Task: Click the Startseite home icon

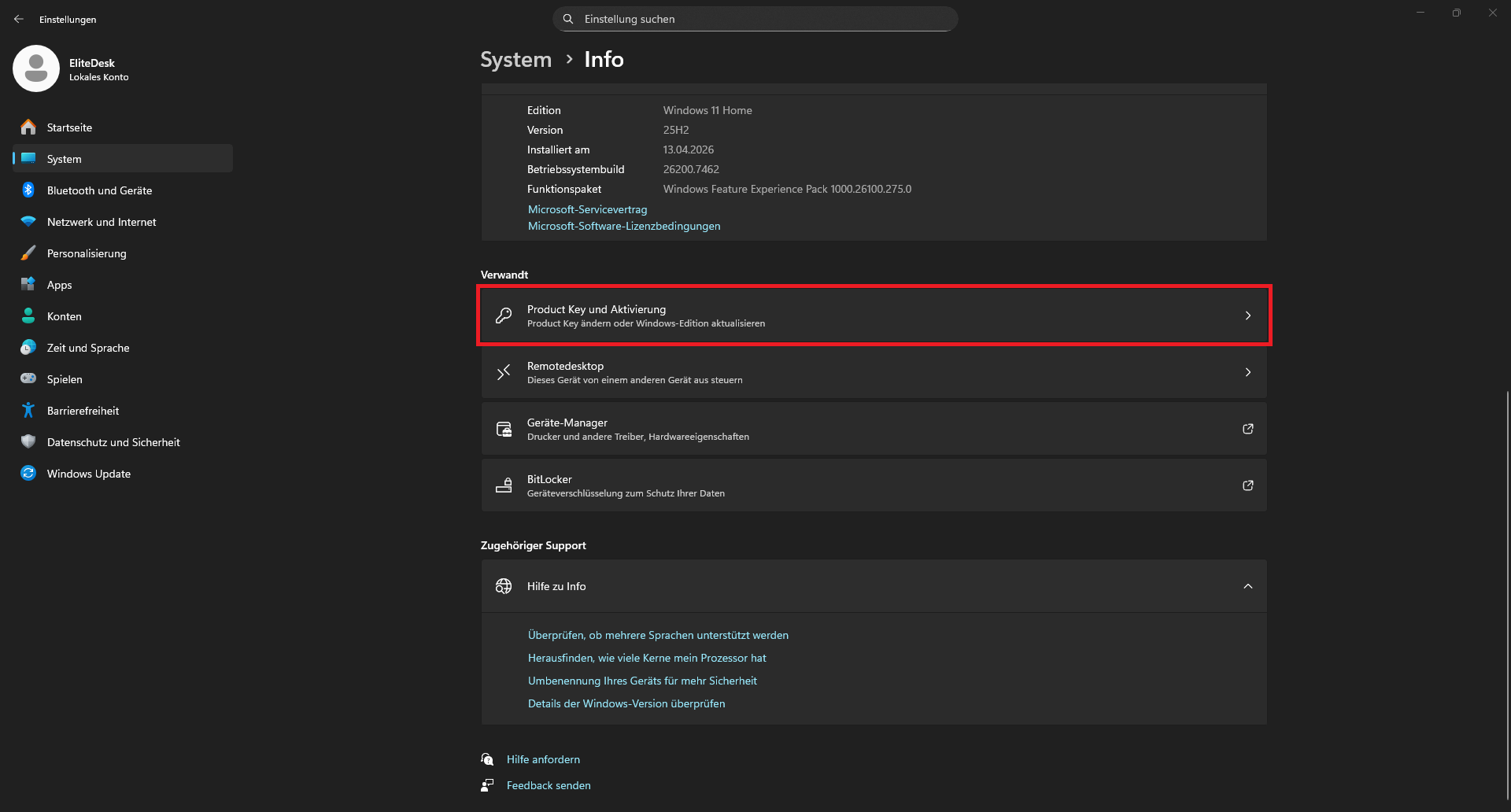Action: (x=28, y=127)
